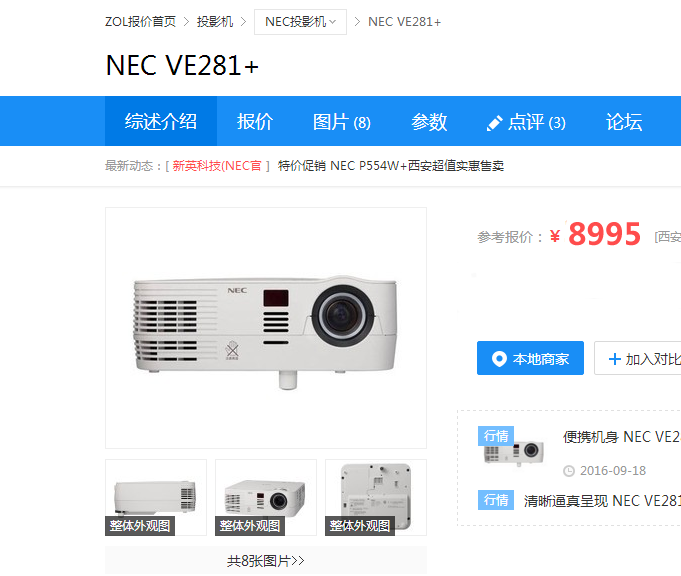This screenshot has width=681, height=576.
Task: Open the 图片 (8) tab
Action: [342, 121]
